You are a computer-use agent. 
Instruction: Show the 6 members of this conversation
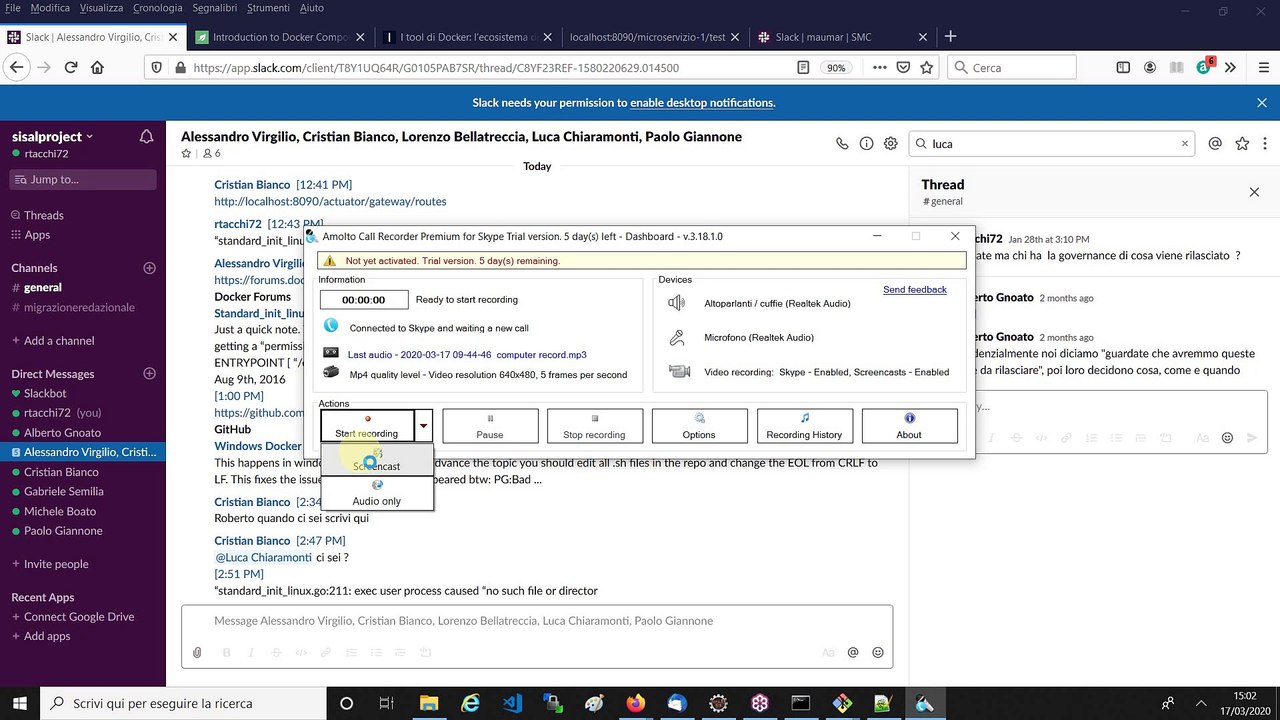pos(212,154)
